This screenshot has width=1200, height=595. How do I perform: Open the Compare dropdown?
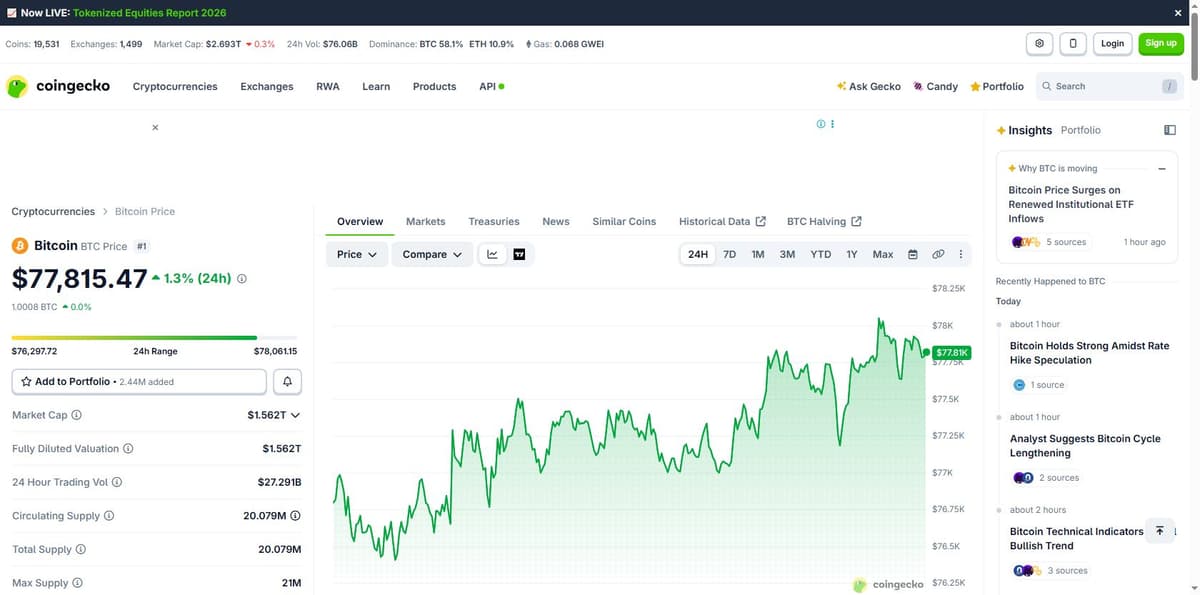pos(432,254)
